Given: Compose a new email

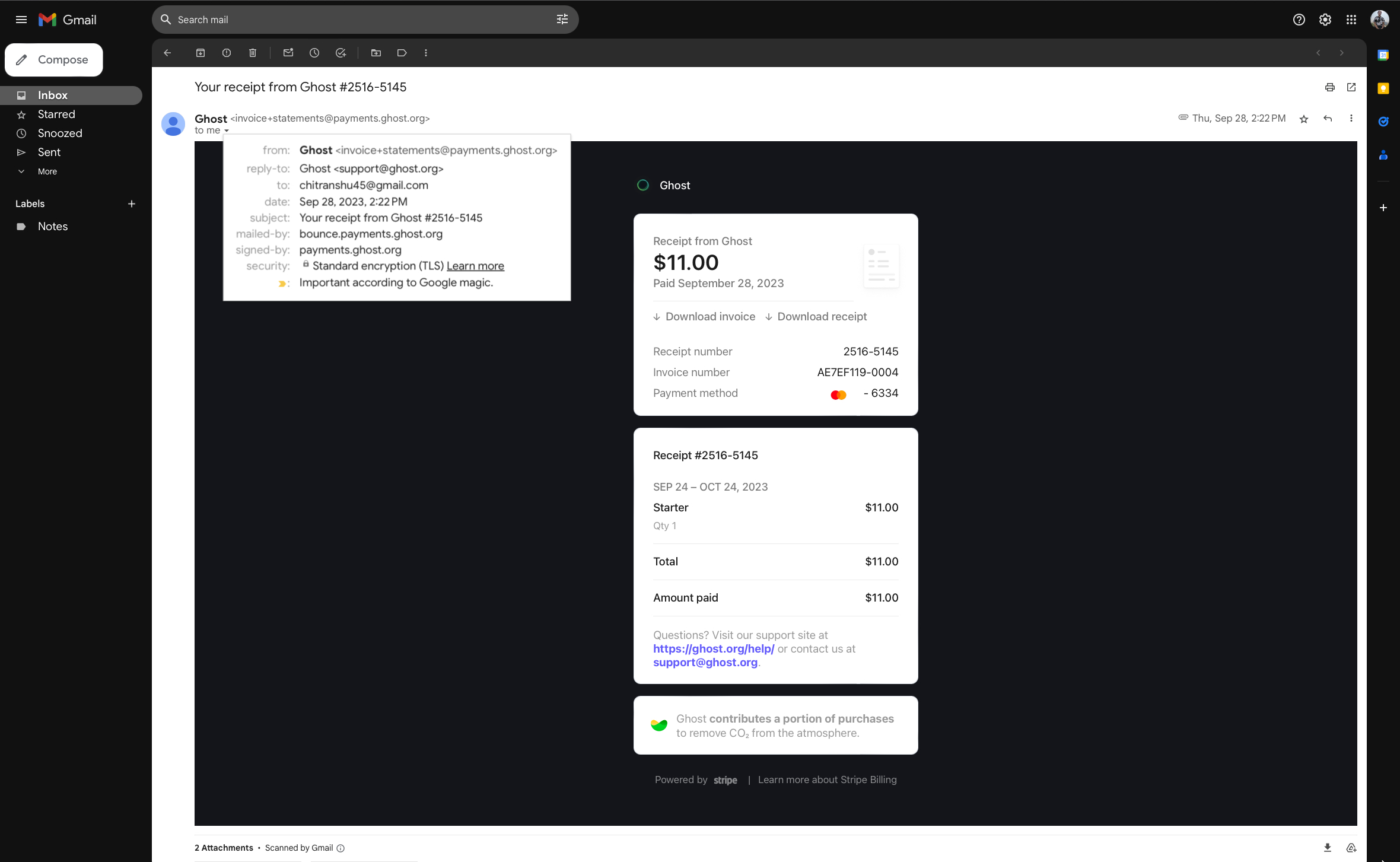Looking at the screenshot, I should (54, 60).
